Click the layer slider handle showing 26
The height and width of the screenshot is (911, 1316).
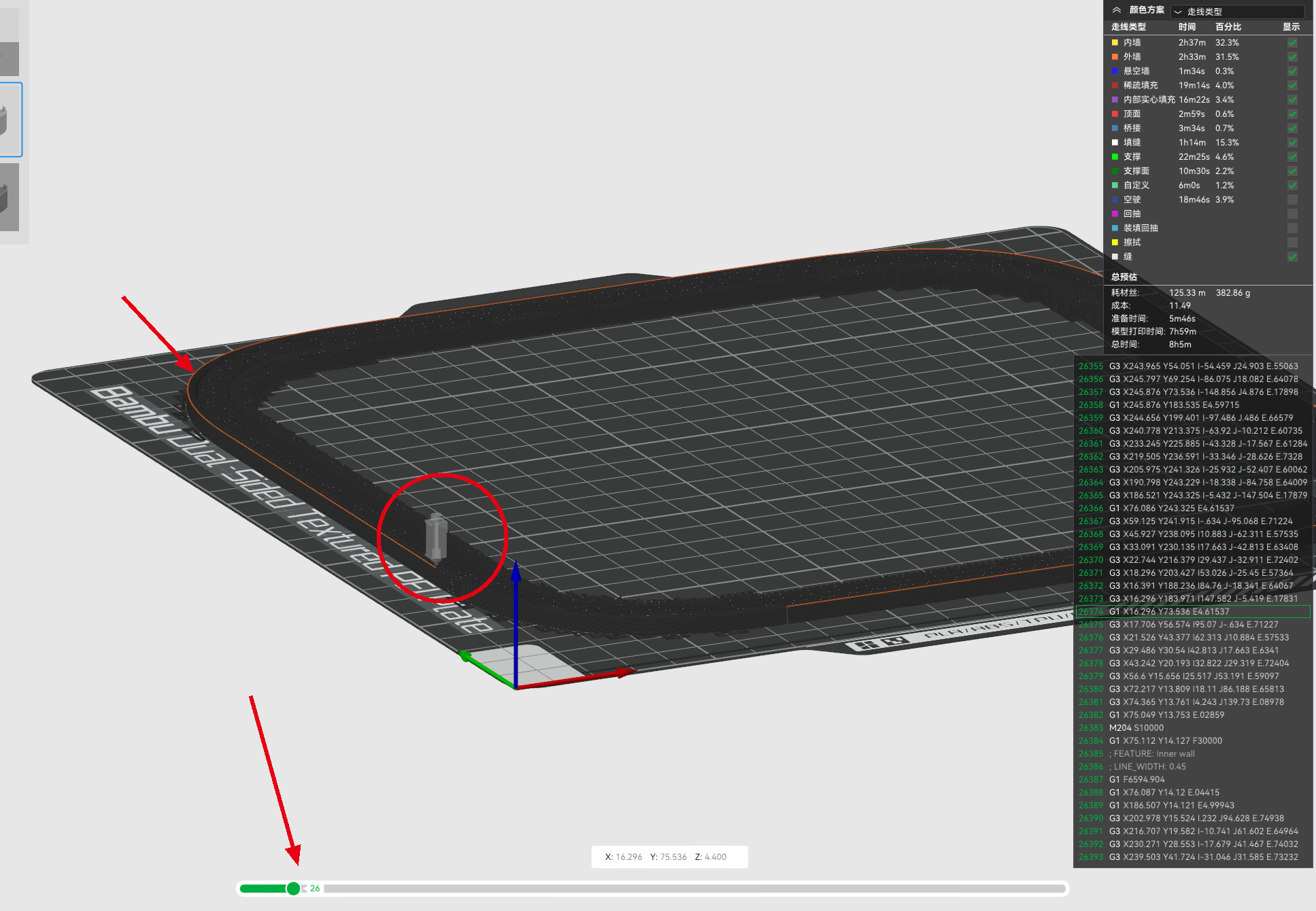click(x=292, y=888)
